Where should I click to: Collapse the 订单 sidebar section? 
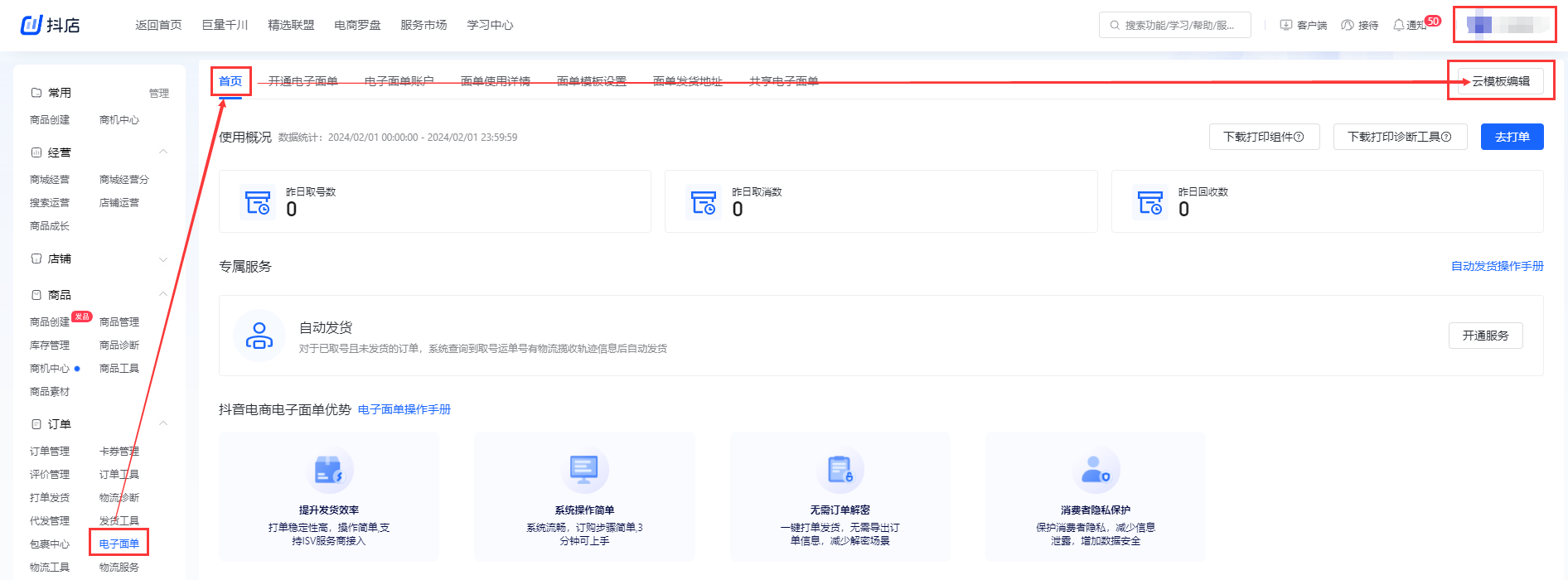coord(163,423)
